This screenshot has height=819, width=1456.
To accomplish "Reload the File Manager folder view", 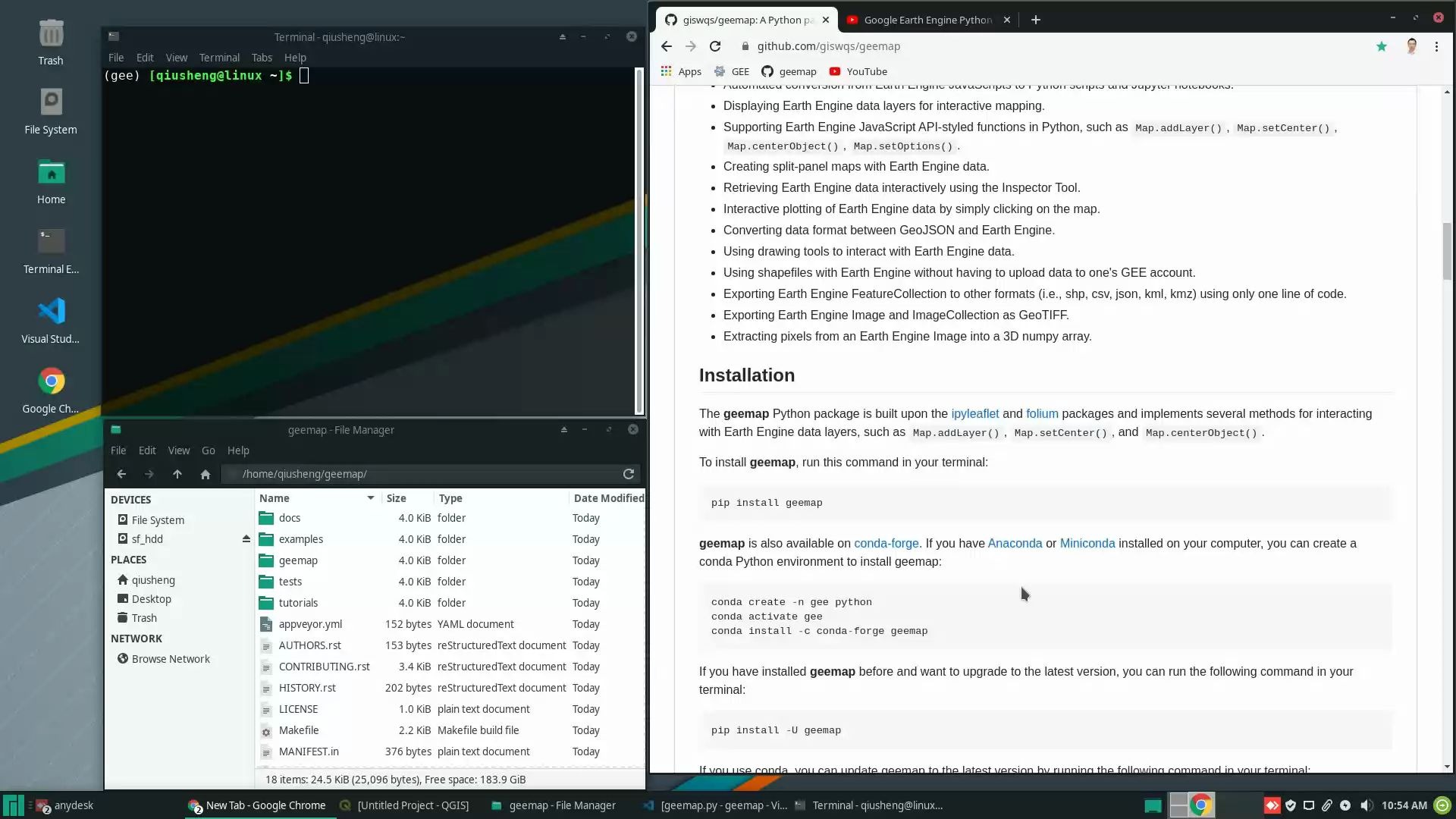I will coord(629,474).
